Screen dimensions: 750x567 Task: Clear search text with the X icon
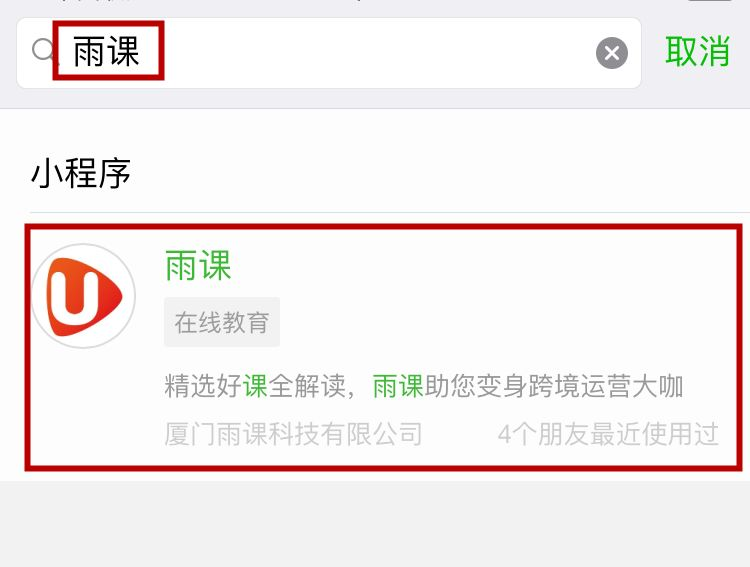612,53
